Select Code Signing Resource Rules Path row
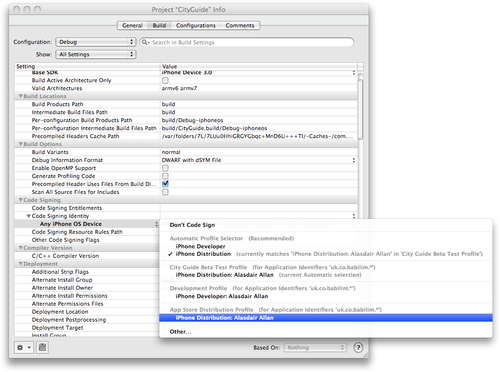The image size is (500, 372). pyautogui.click(x=87, y=232)
